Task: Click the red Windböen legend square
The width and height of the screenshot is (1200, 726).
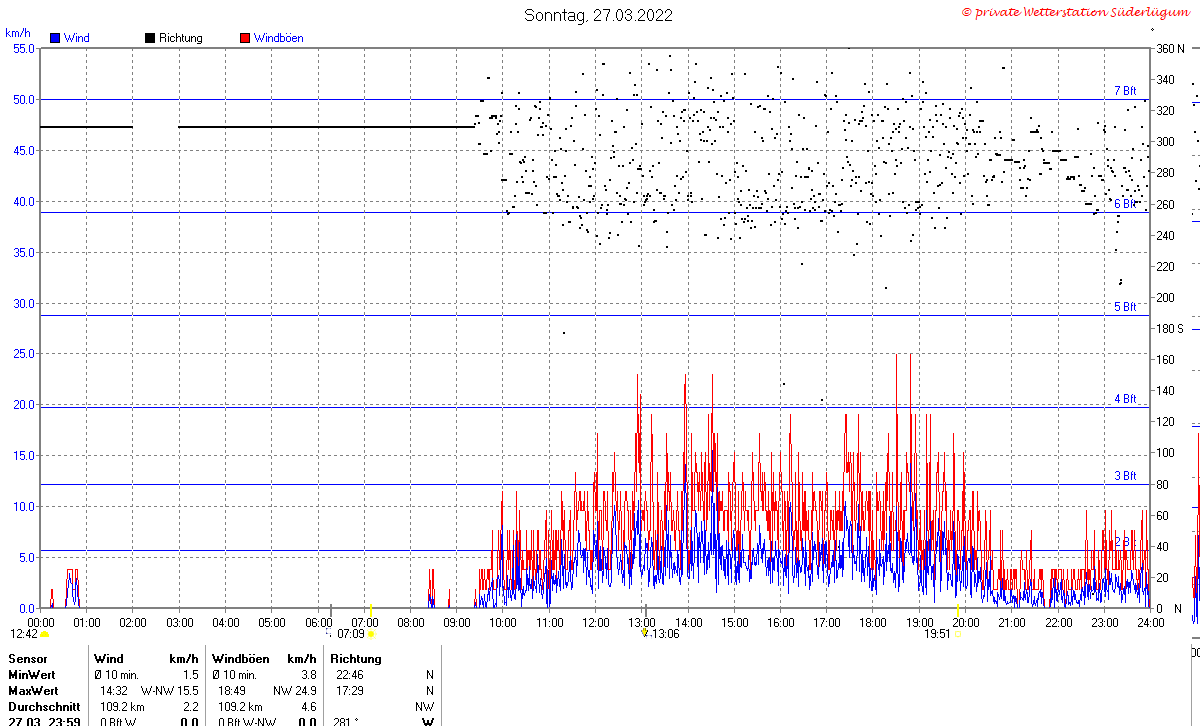Action: tap(245, 38)
